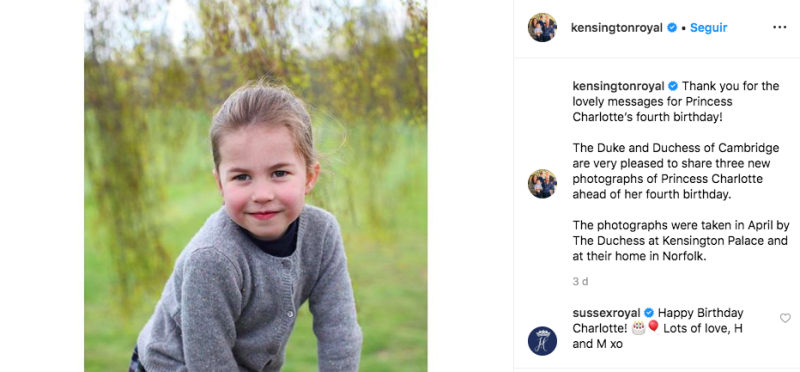Click the 3 d post timestamp
Viewport: 800px width, 372px height.
580,282
